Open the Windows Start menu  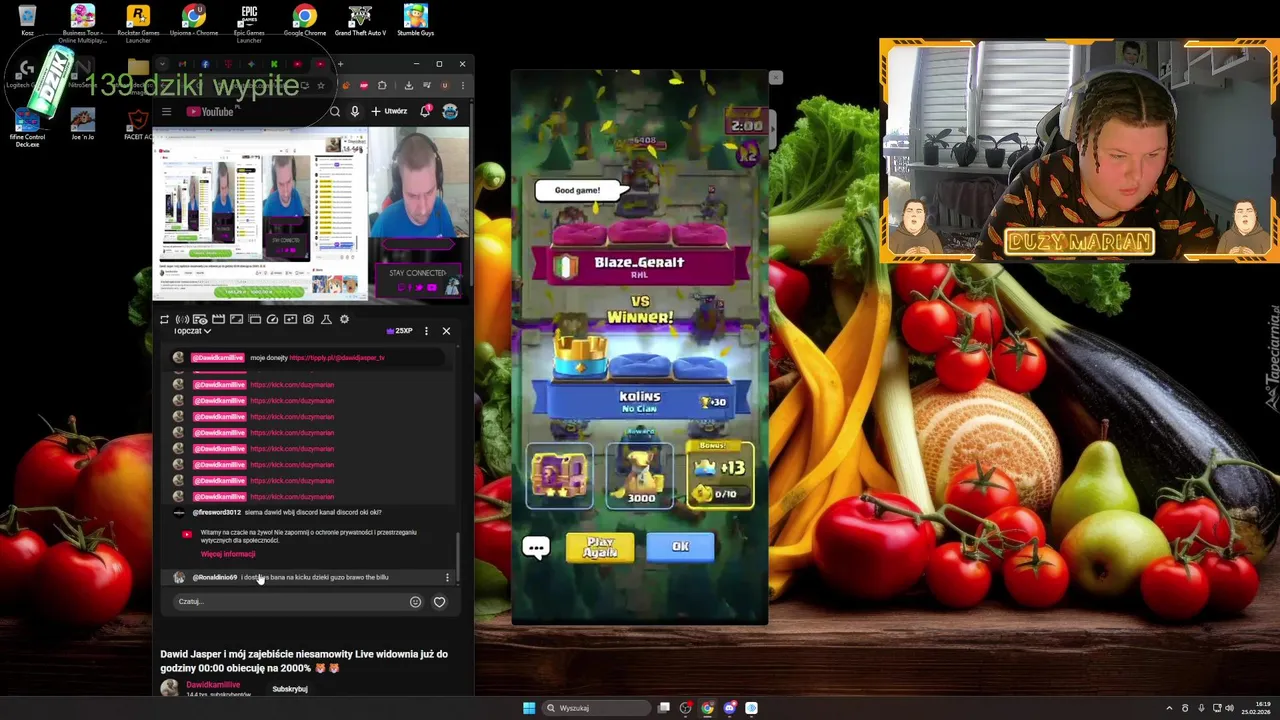pyautogui.click(x=529, y=708)
